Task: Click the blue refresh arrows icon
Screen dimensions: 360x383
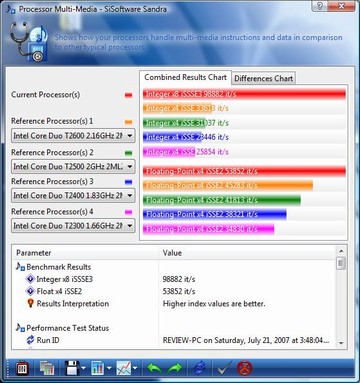Action: click(x=200, y=368)
